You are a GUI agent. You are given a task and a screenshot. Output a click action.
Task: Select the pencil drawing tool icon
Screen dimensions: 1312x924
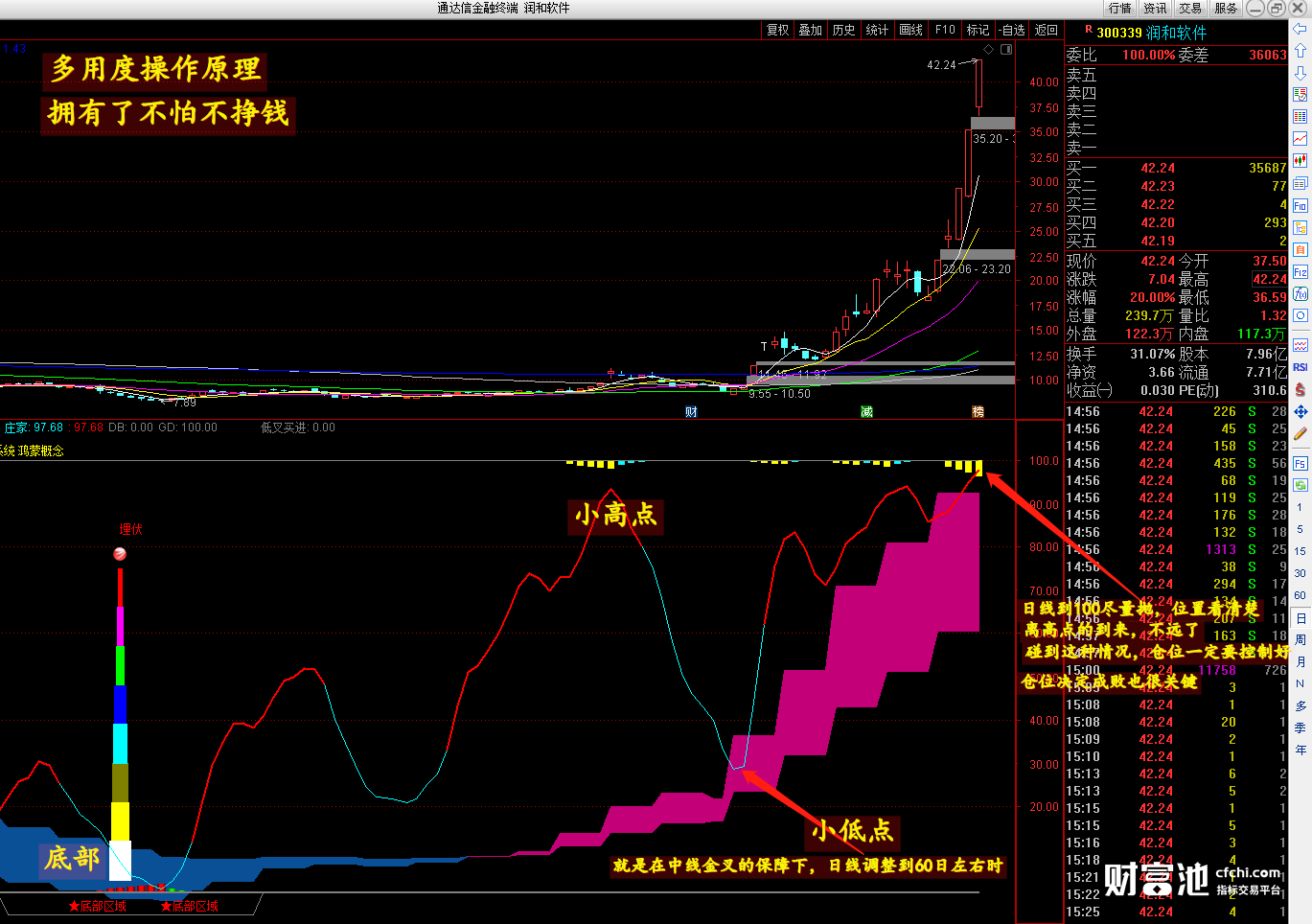[x=1300, y=434]
